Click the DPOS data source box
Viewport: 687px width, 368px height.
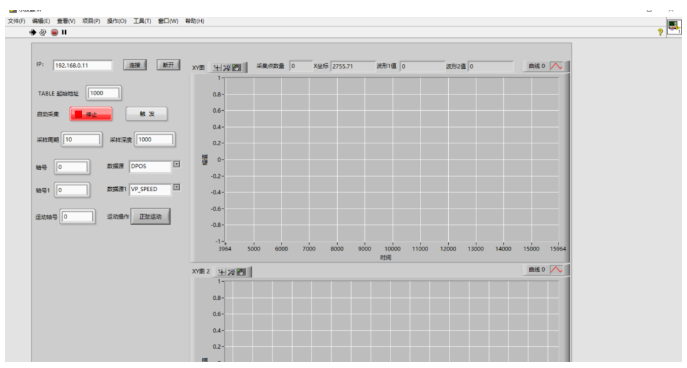pyautogui.click(x=150, y=166)
